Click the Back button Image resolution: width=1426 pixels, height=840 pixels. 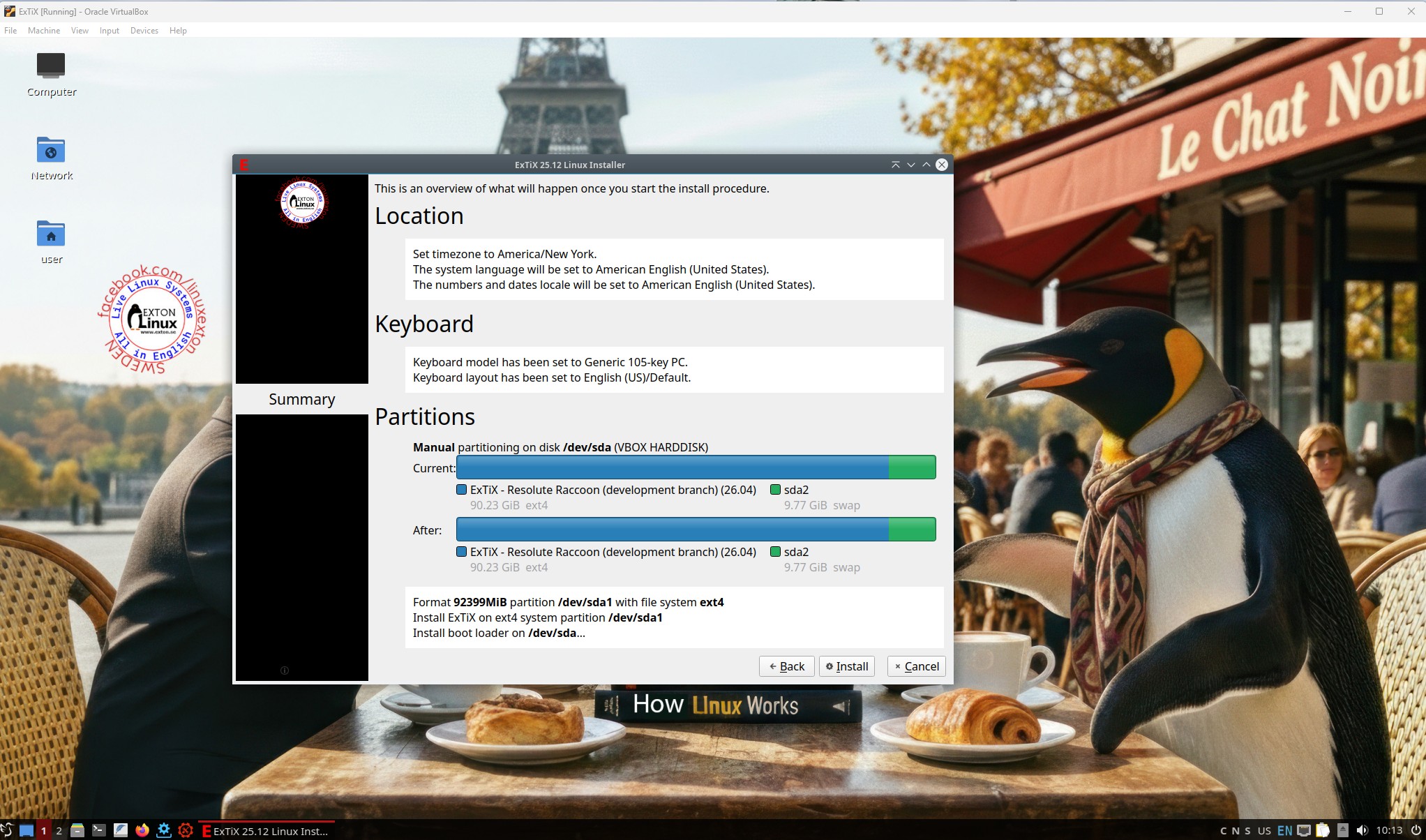click(786, 666)
